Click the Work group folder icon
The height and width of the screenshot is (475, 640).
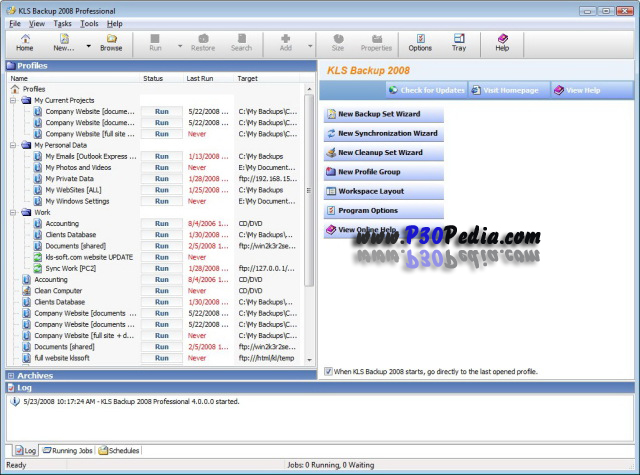pos(27,212)
